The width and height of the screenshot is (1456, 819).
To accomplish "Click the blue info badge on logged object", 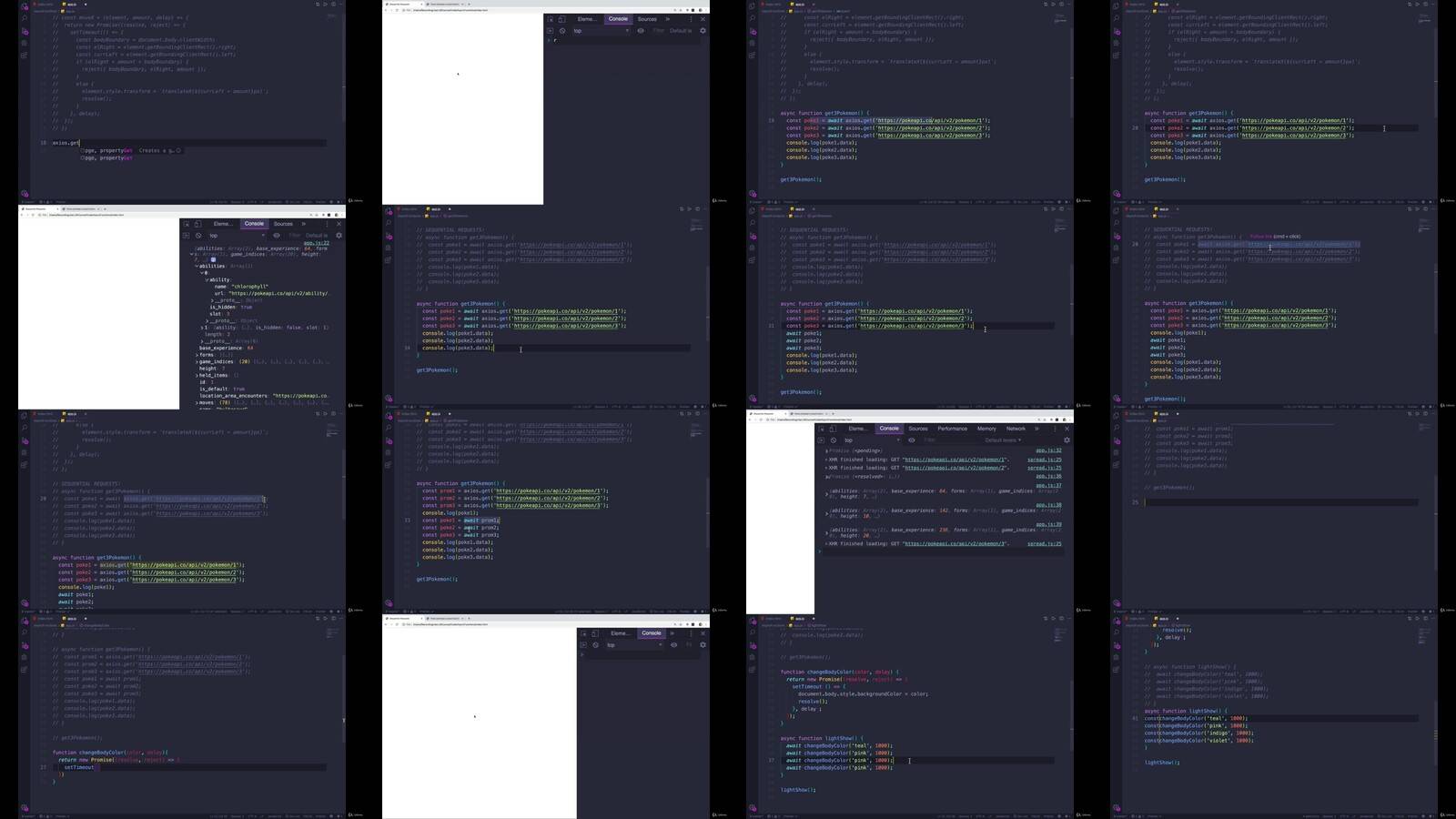I will pyautogui.click(x=213, y=259).
